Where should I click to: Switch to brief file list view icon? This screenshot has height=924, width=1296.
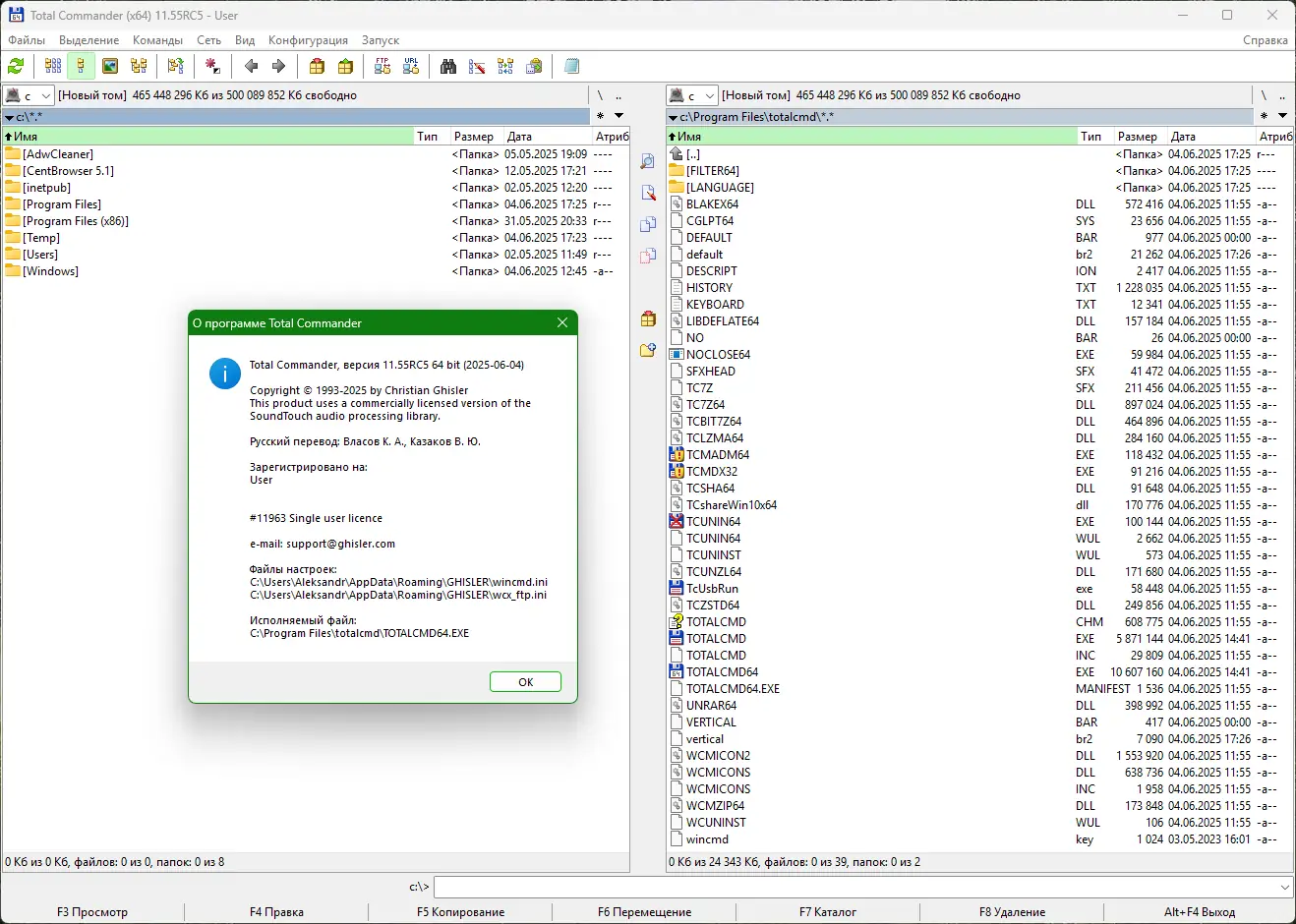point(53,66)
